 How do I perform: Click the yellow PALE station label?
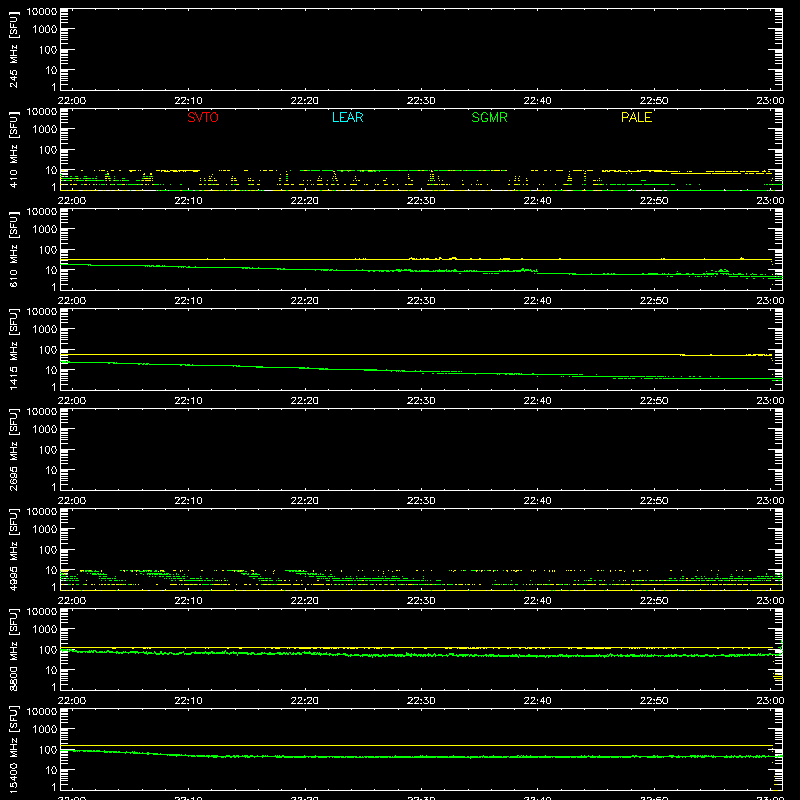636,117
